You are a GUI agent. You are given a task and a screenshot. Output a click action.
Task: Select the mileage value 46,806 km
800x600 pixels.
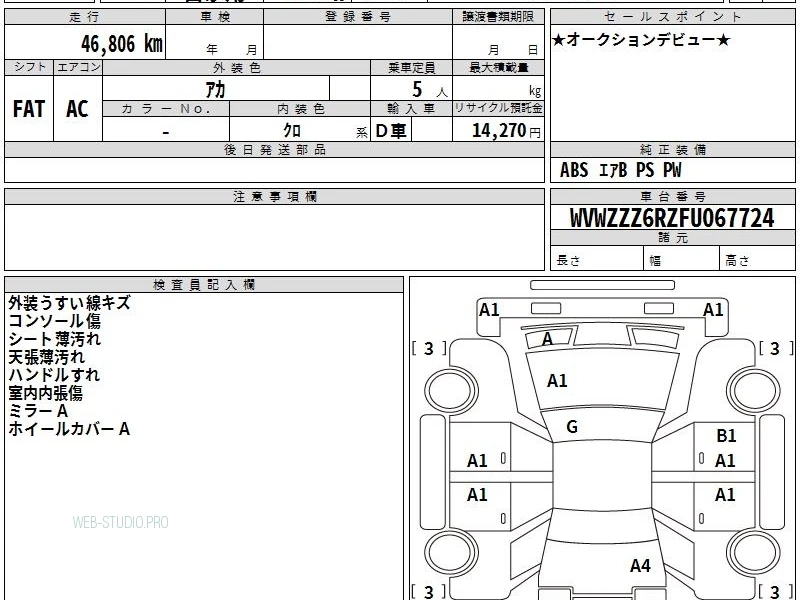point(121,43)
